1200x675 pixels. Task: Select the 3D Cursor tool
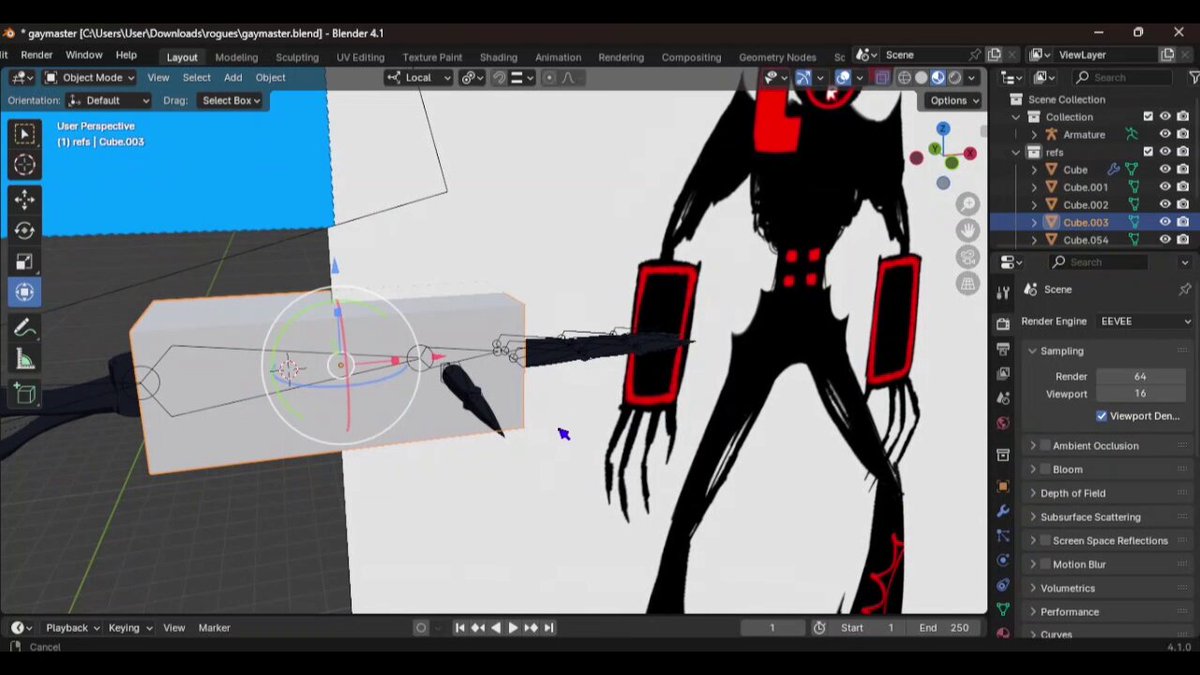[x=25, y=166]
